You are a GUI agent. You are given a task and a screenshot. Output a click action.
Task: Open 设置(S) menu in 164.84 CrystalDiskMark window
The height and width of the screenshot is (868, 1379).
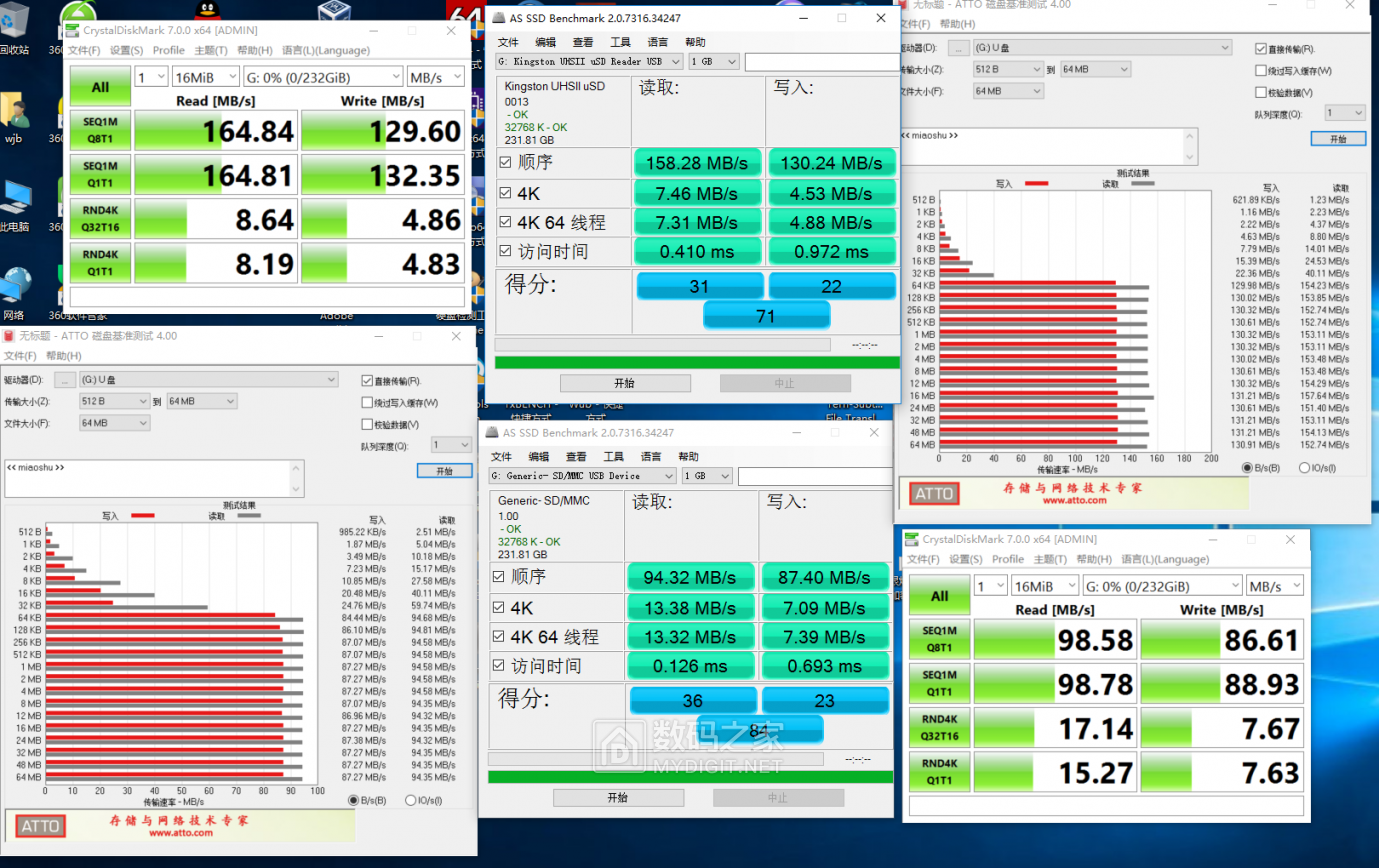(126, 50)
